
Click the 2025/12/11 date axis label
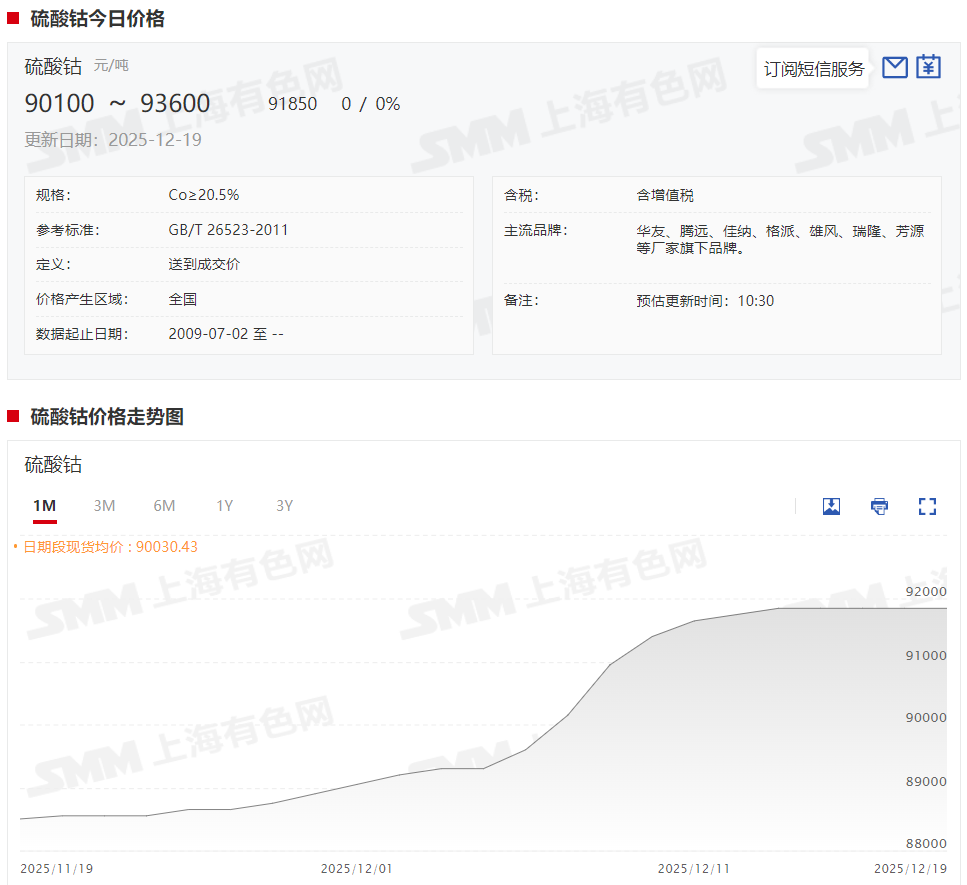pyautogui.click(x=693, y=869)
